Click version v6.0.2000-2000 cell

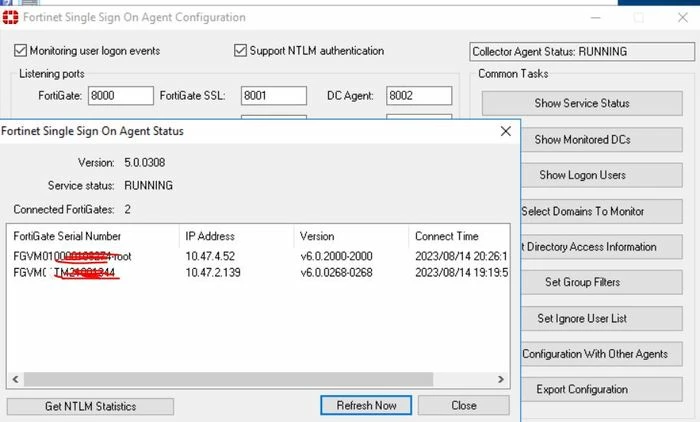tap(336, 256)
